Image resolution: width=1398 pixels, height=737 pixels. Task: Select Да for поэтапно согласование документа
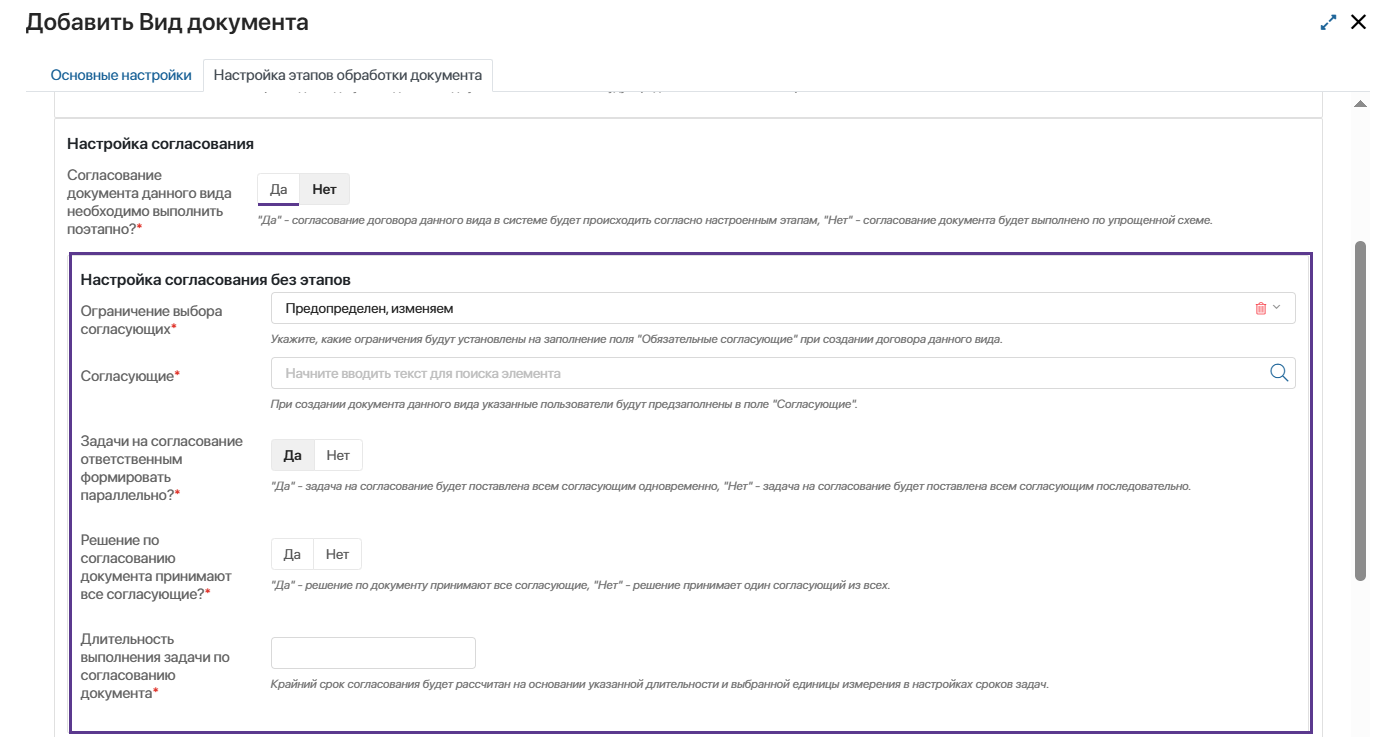[x=279, y=189]
